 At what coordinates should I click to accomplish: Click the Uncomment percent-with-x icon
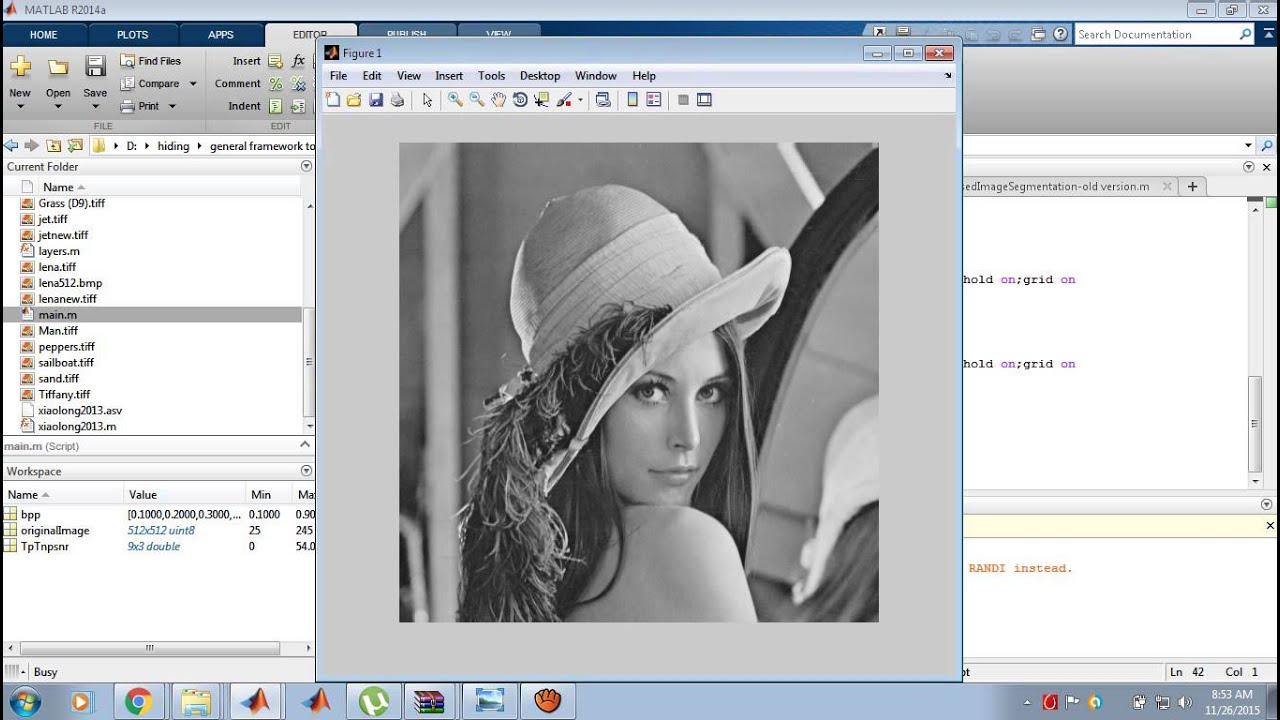click(298, 84)
